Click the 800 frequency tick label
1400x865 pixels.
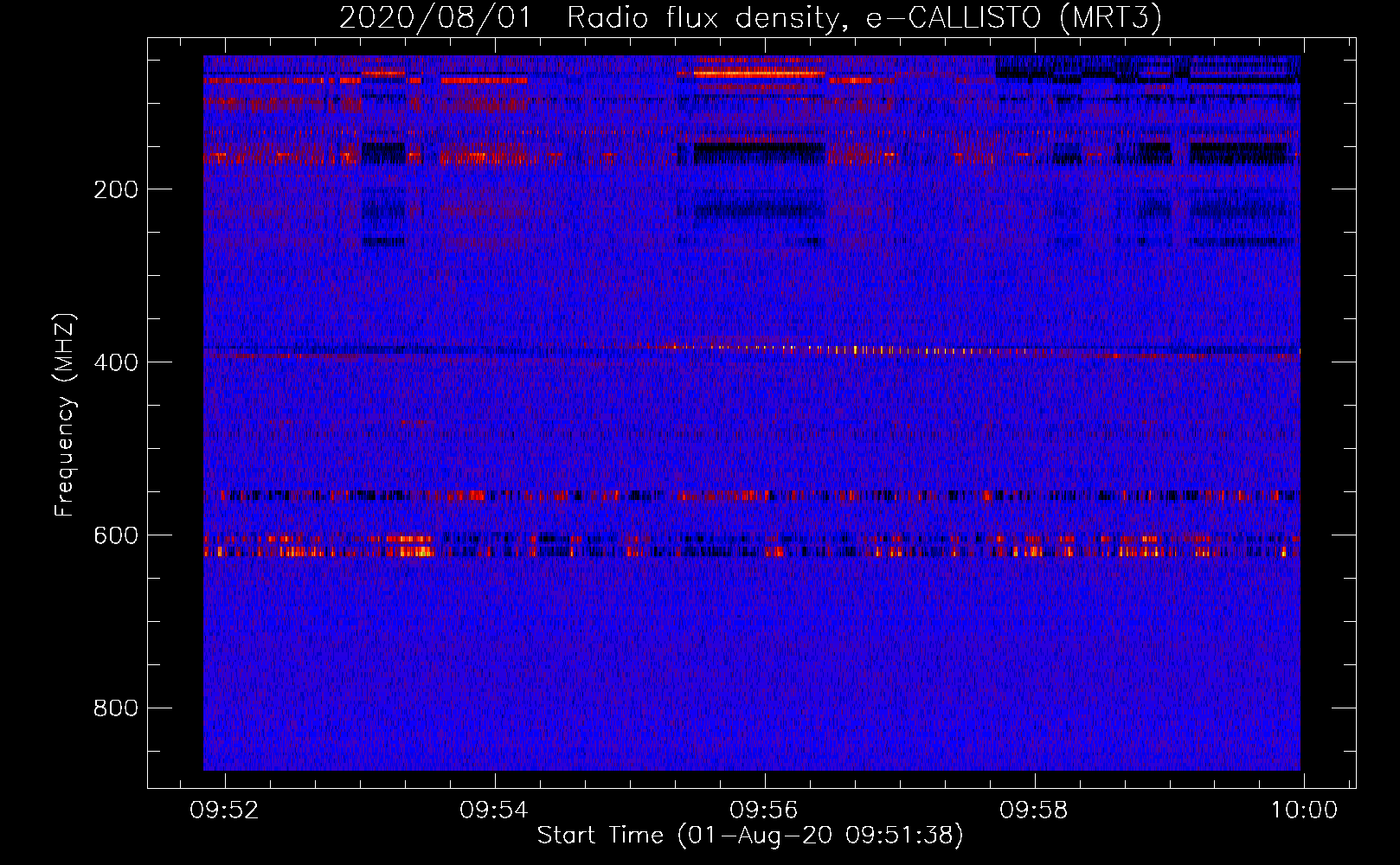coord(116,708)
